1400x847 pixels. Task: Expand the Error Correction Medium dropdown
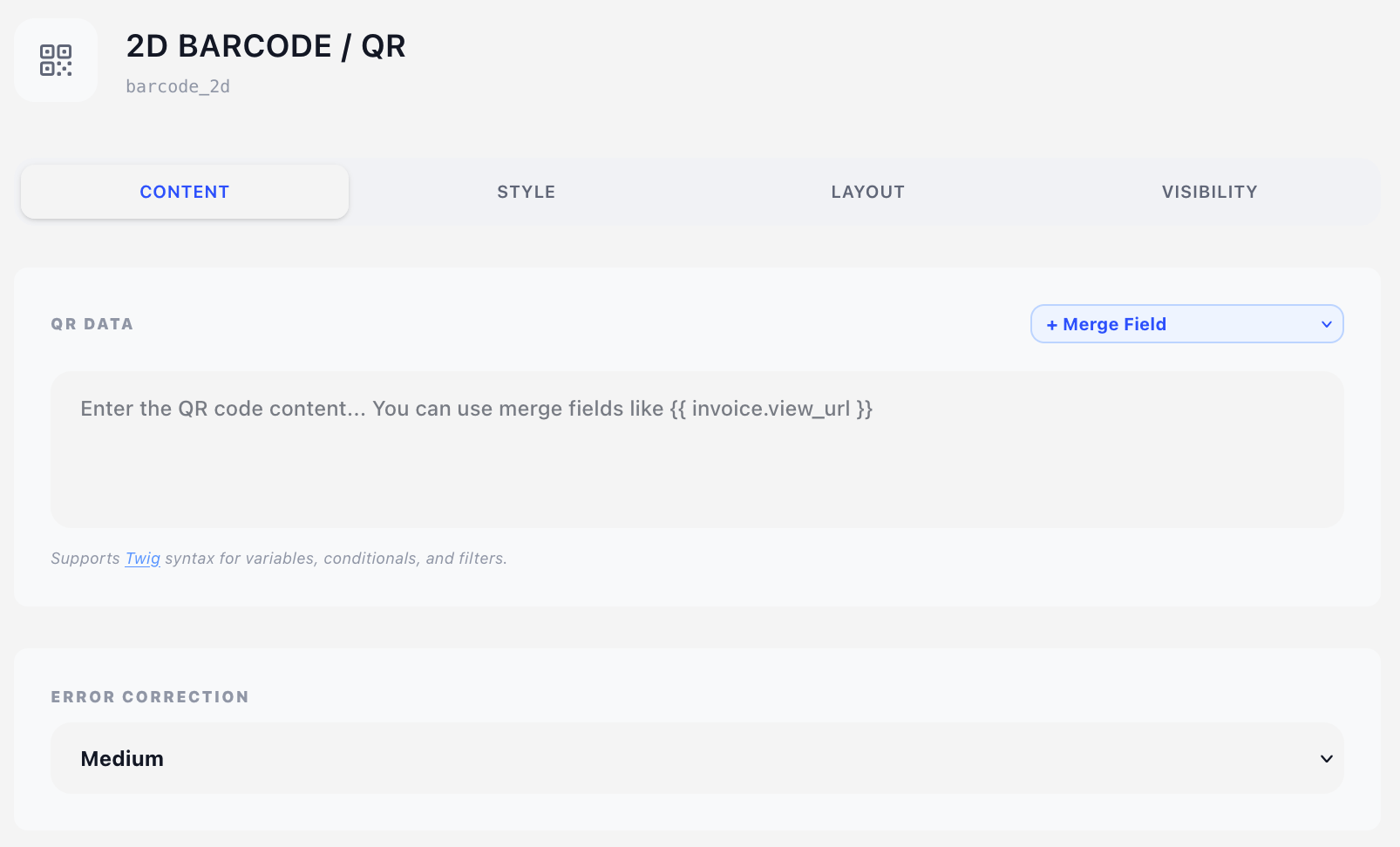click(697, 758)
